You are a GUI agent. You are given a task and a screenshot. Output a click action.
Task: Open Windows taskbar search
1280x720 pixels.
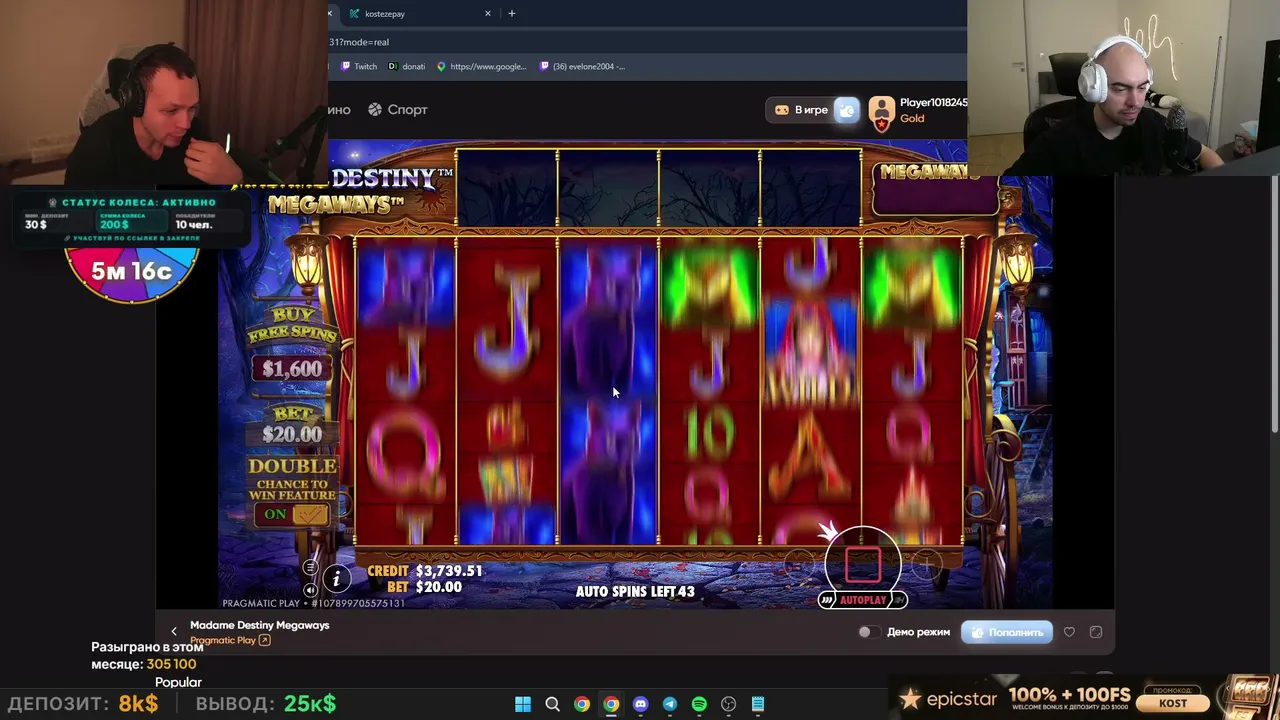(552, 704)
